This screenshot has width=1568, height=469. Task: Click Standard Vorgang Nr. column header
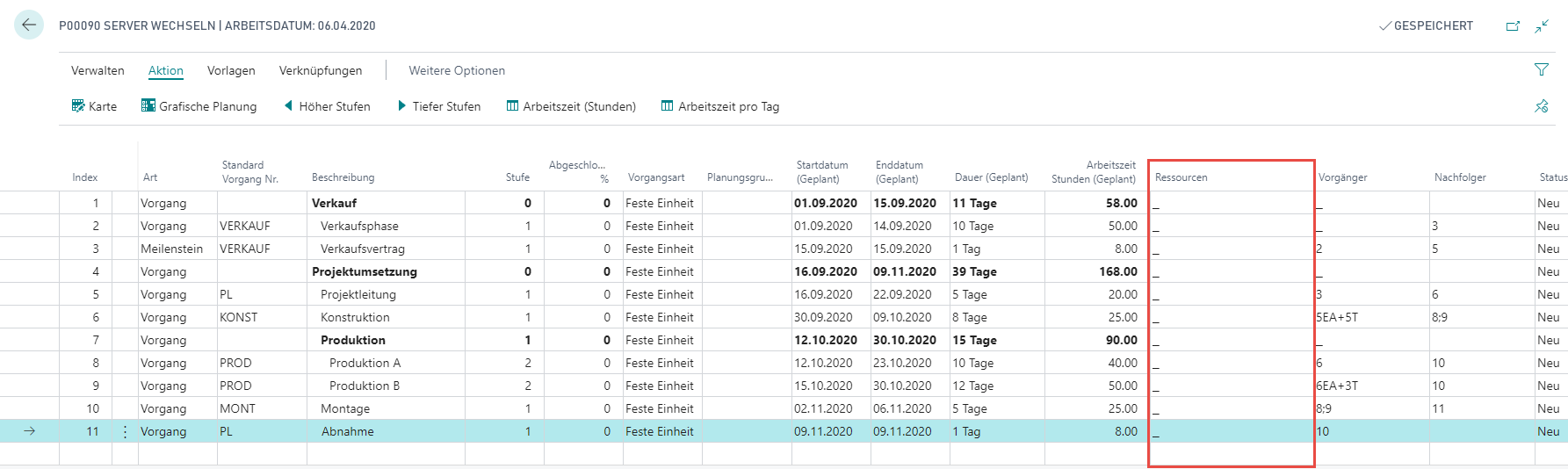[250, 171]
